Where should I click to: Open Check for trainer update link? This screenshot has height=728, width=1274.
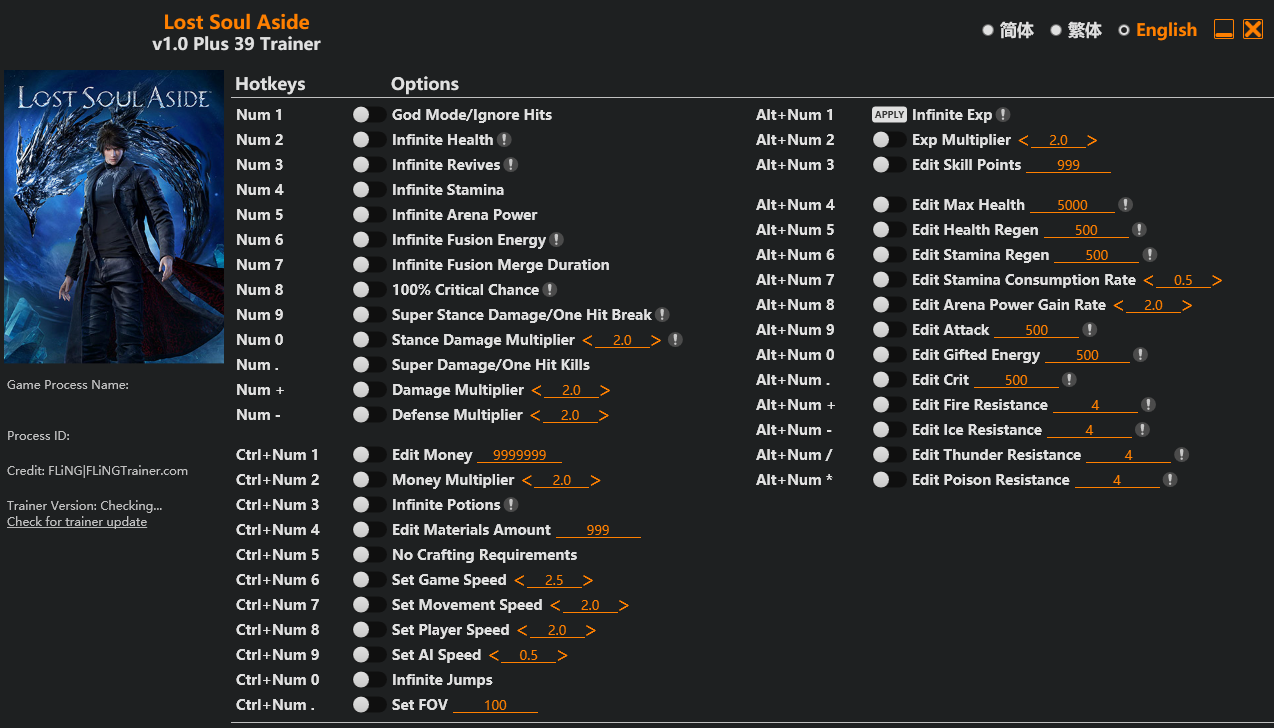click(x=77, y=522)
